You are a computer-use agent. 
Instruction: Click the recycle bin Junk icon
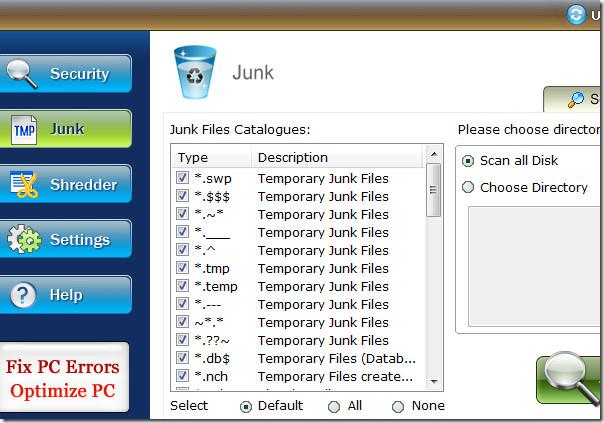tap(193, 71)
